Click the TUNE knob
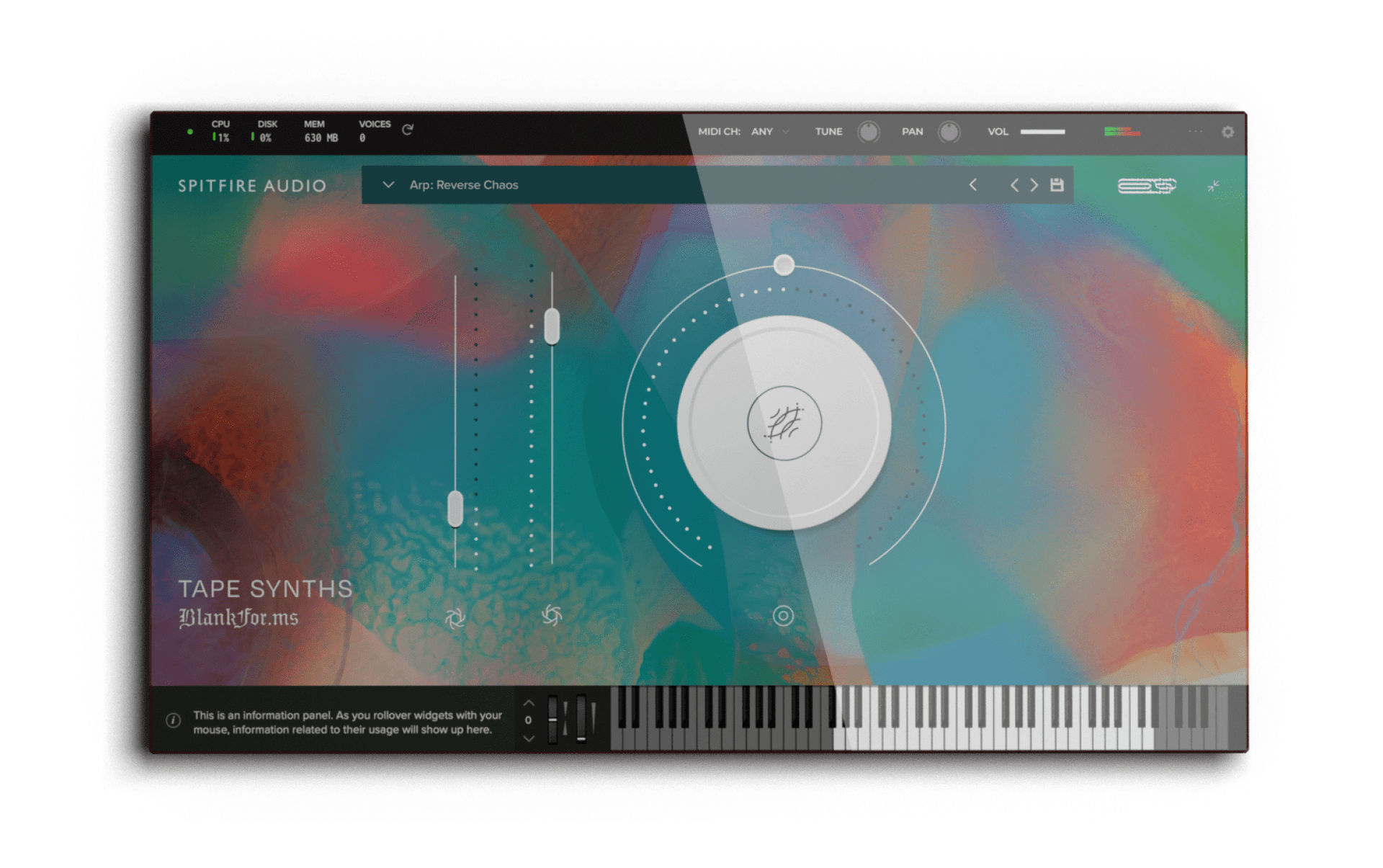 tap(869, 132)
